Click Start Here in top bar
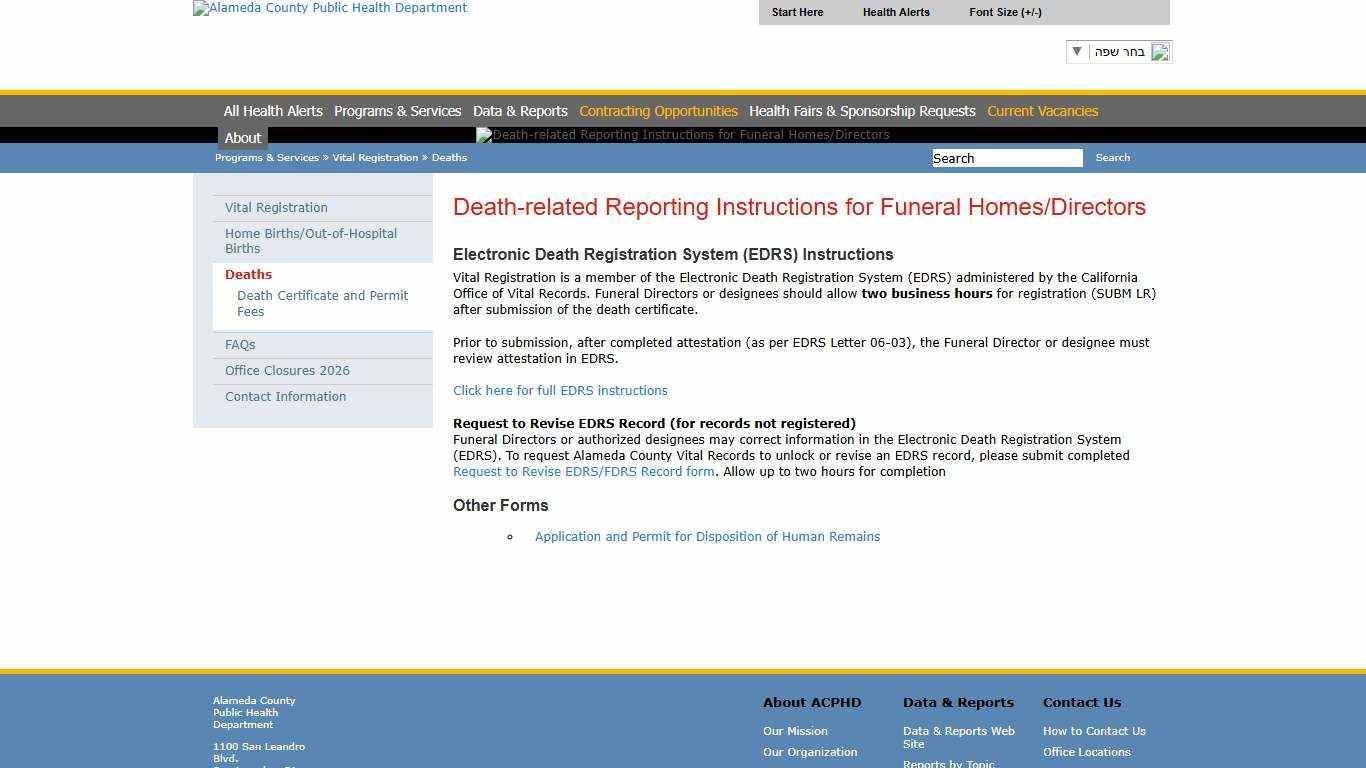 point(797,12)
